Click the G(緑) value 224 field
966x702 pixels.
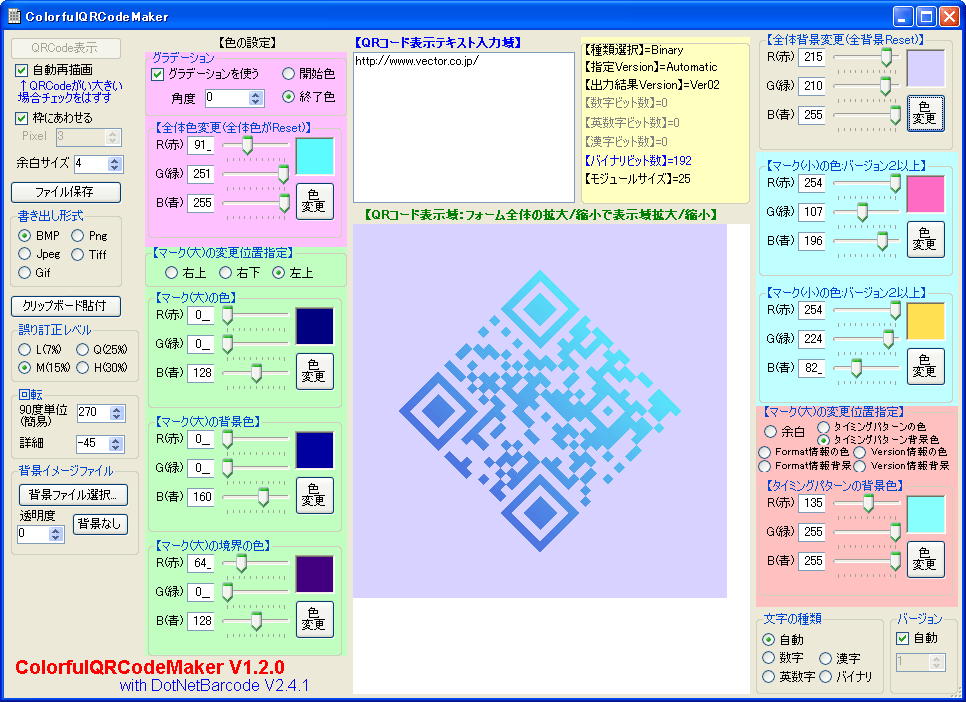[x=812, y=338]
